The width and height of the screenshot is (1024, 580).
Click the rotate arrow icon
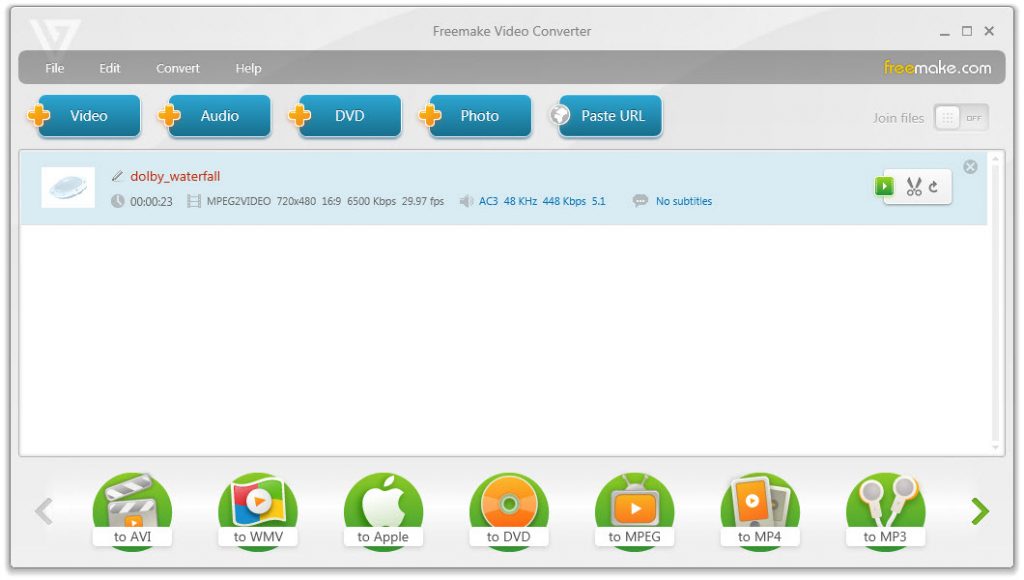coord(934,187)
